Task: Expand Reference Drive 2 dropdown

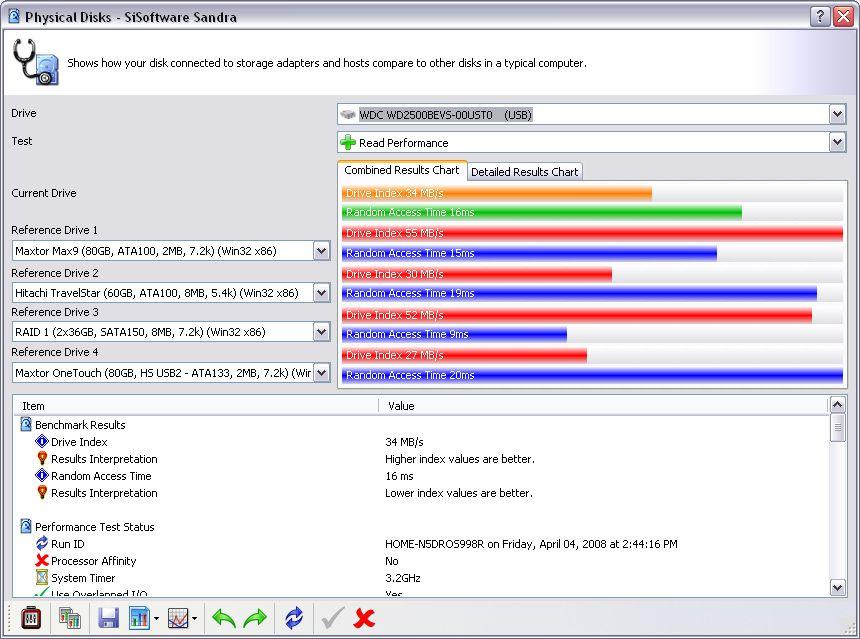Action: pyautogui.click(x=321, y=293)
